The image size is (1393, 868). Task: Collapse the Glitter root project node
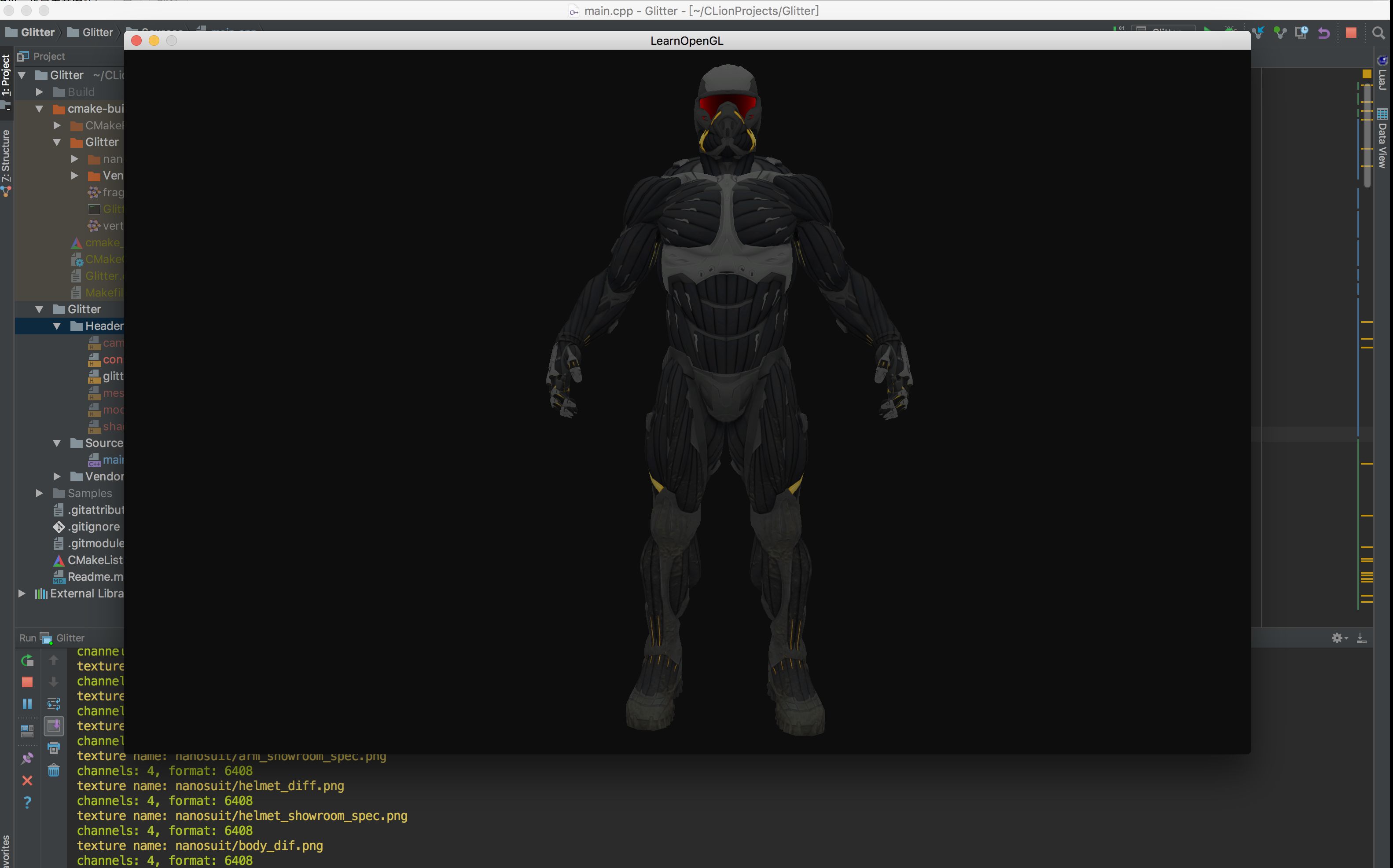[x=22, y=75]
